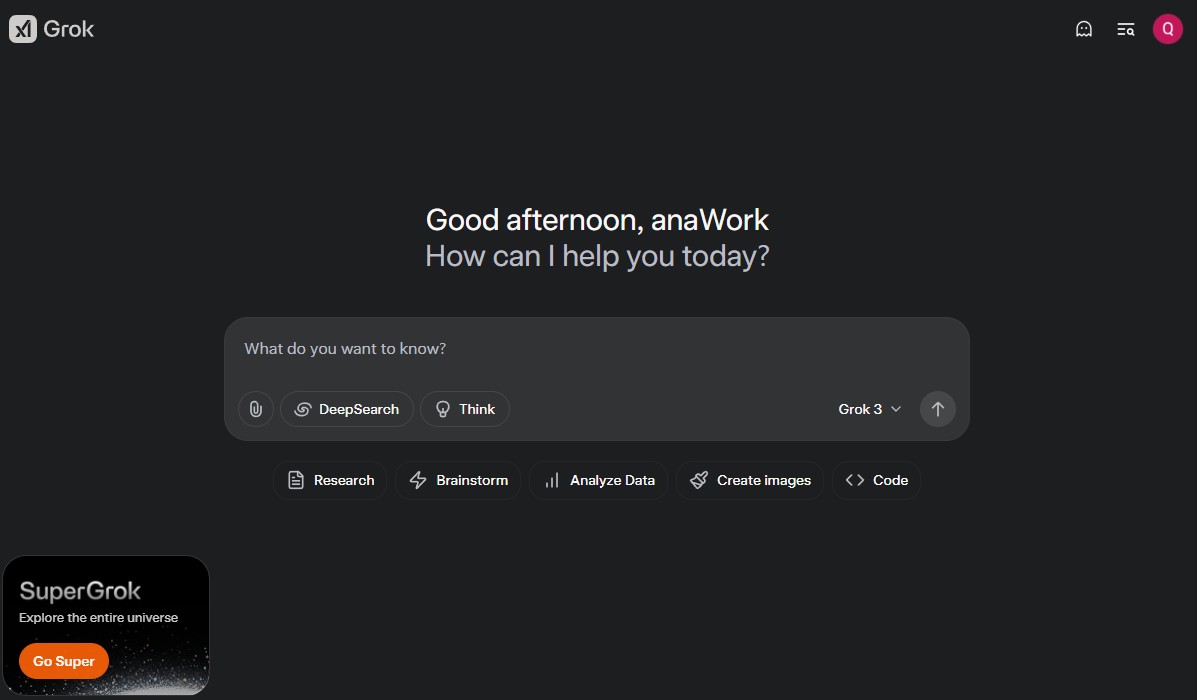Select the Brainstorm suggestion

(458, 480)
